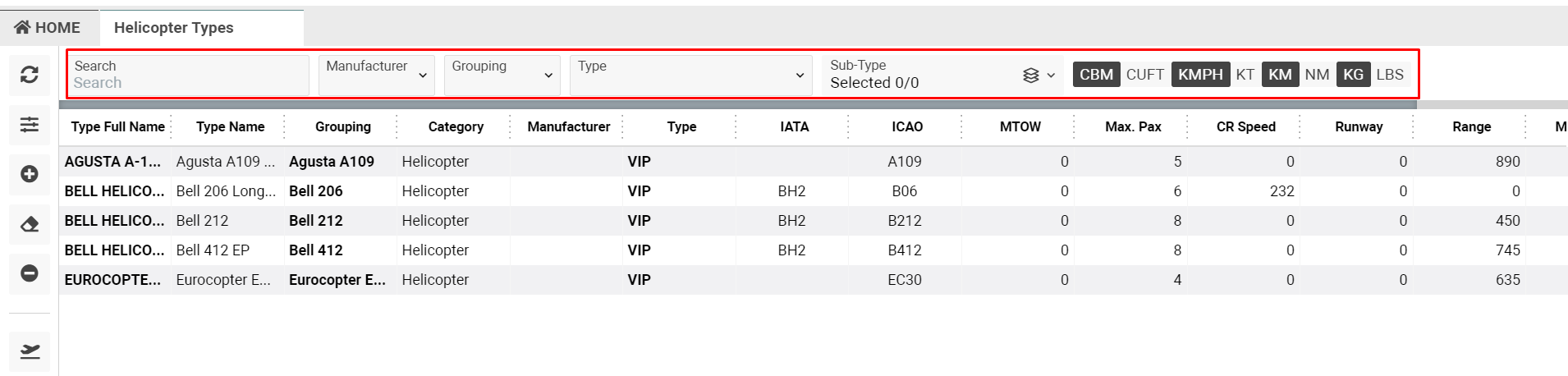Click the eraser clear icon
Image resolution: width=1568 pixels, height=376 pixels.
[x=30, y=224]
